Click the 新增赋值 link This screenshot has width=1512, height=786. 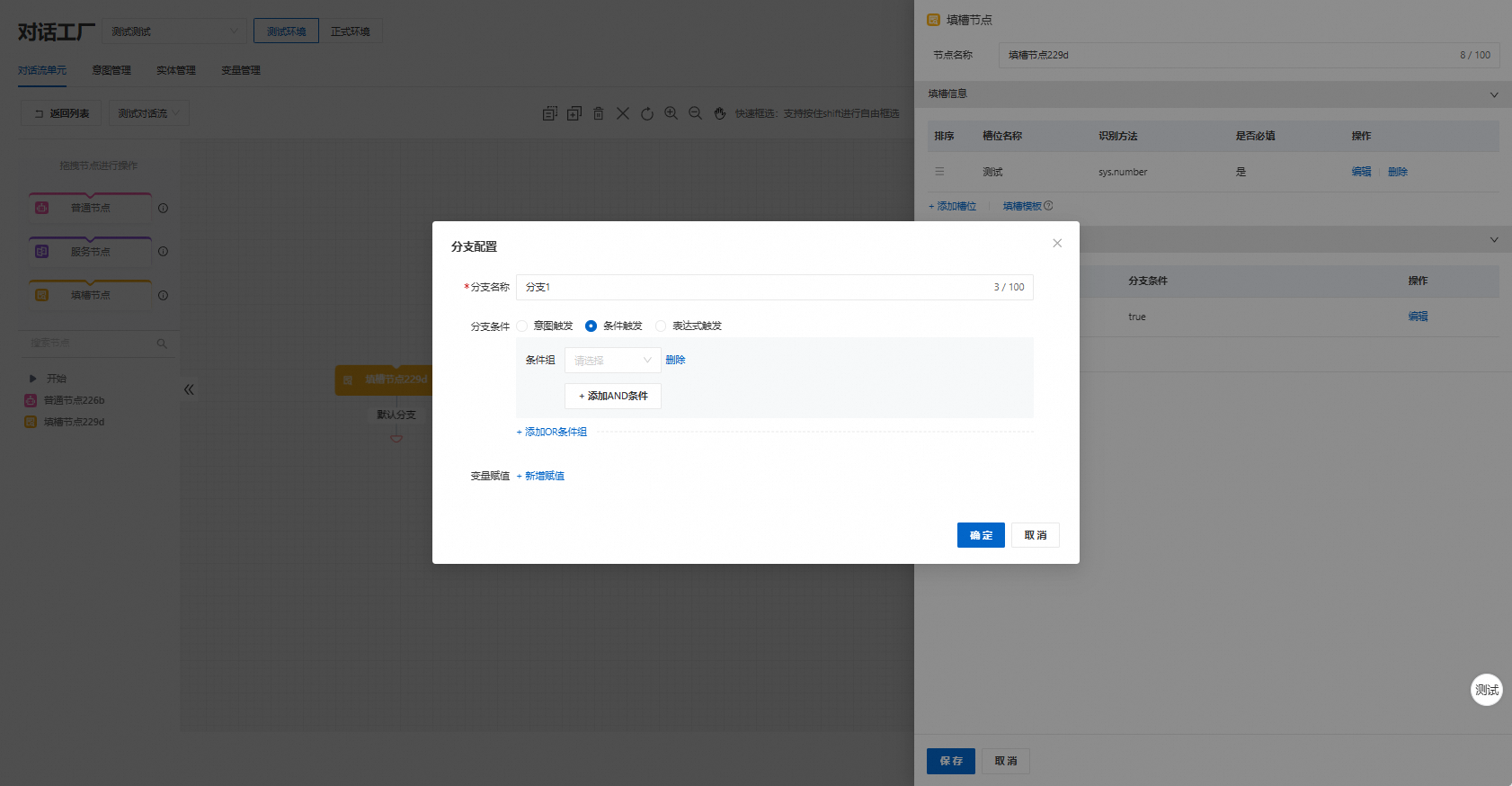[540, 477]
